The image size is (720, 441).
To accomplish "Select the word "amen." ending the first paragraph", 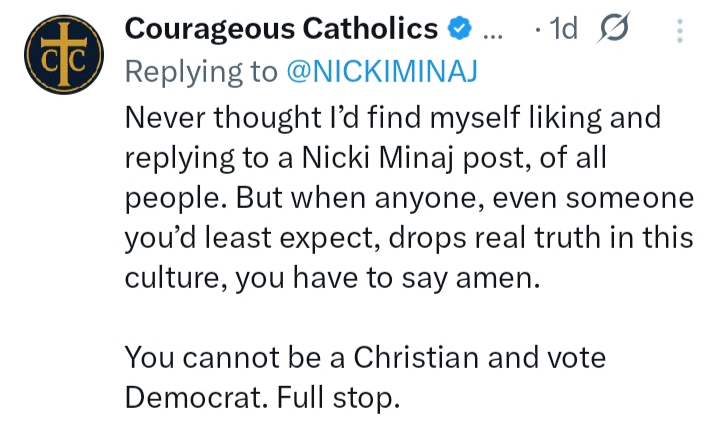I will pos(498,279).
